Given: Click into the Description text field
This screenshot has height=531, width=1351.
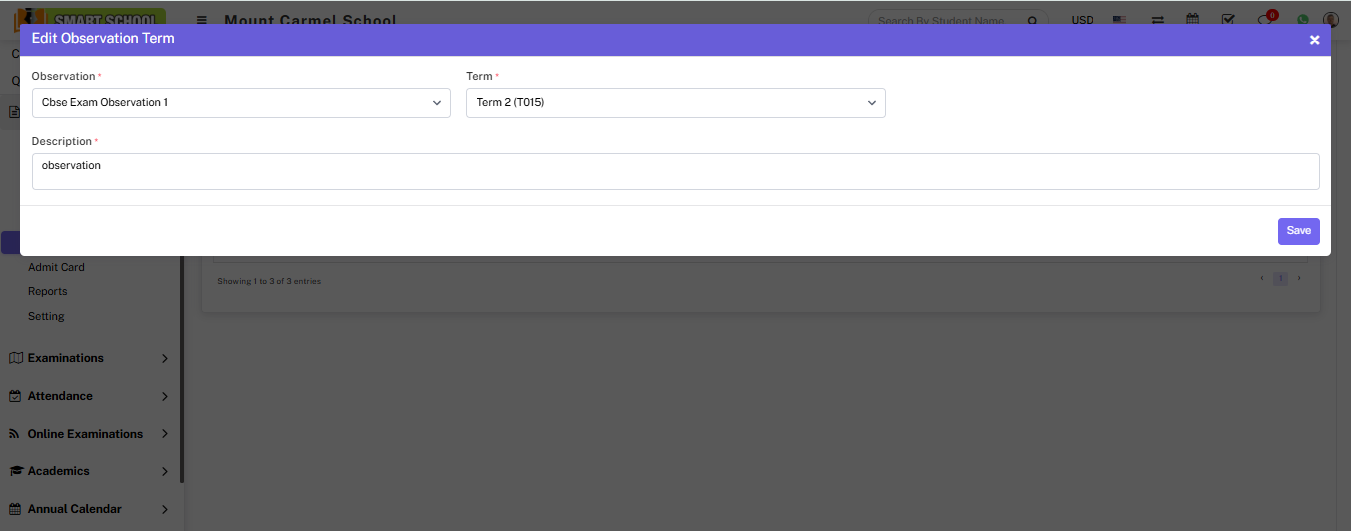Looking at the screenshot, I should click(675, 171).
